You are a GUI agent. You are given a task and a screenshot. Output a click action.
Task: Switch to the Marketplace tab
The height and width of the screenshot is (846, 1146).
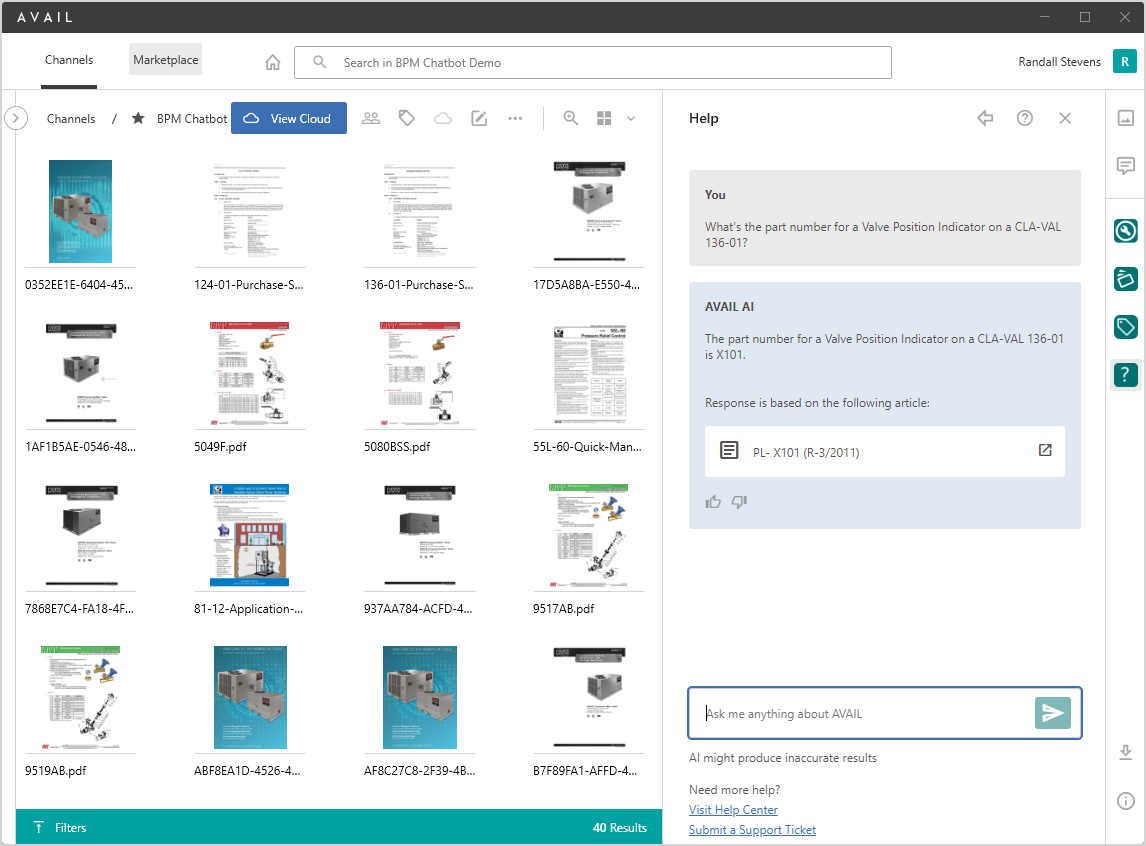point(165,59)
